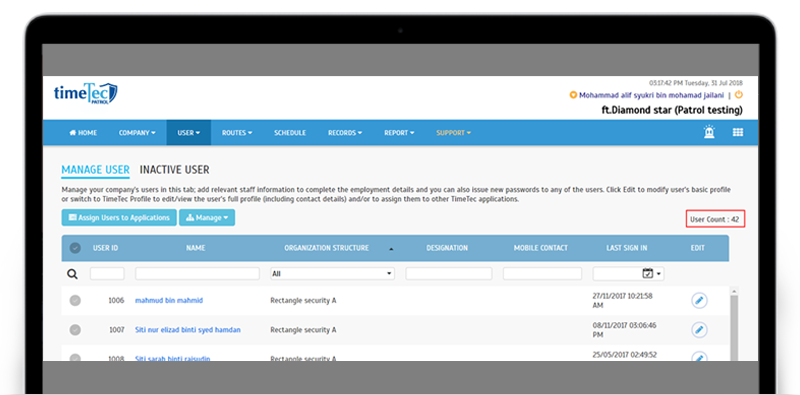Screen dimensions: 800x395
Task: Sort by Last Sign In column header
Action: click(627, 248)
